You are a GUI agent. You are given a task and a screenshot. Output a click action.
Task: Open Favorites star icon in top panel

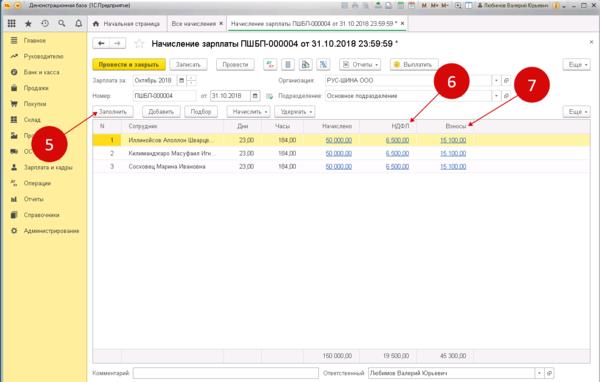point(28,24)
